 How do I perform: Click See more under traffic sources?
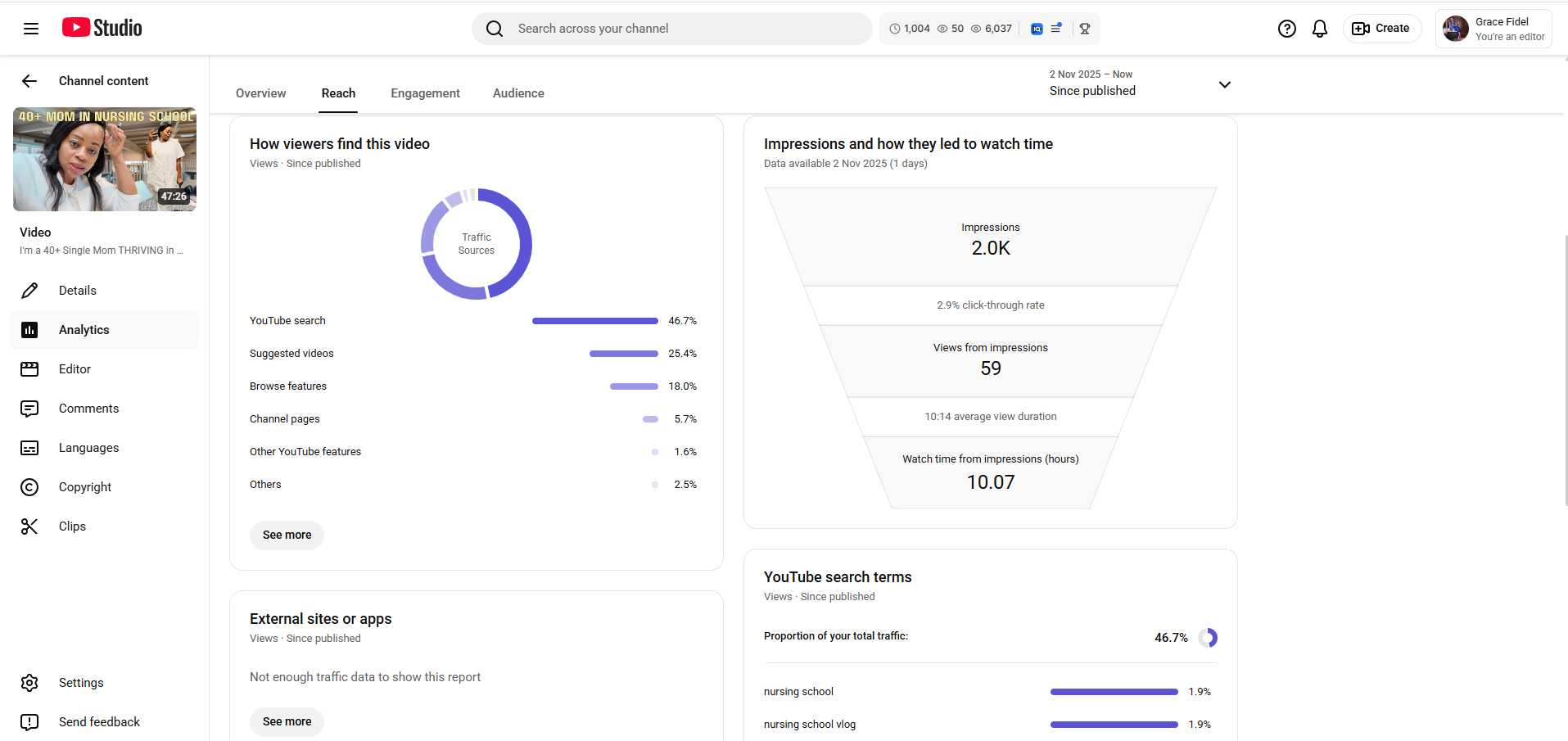tap(287, 535)
